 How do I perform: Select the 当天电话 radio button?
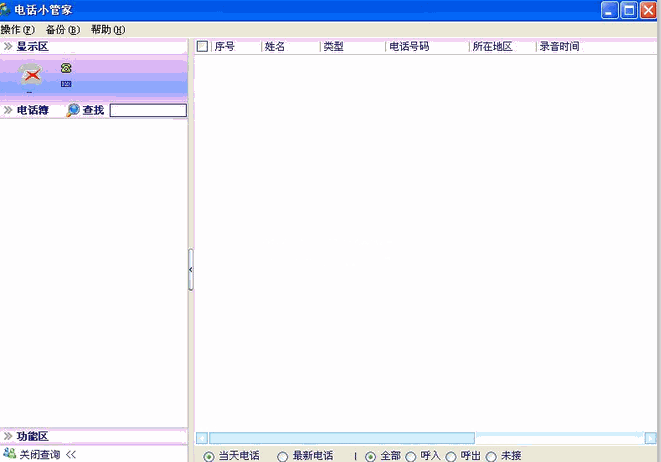209,456
